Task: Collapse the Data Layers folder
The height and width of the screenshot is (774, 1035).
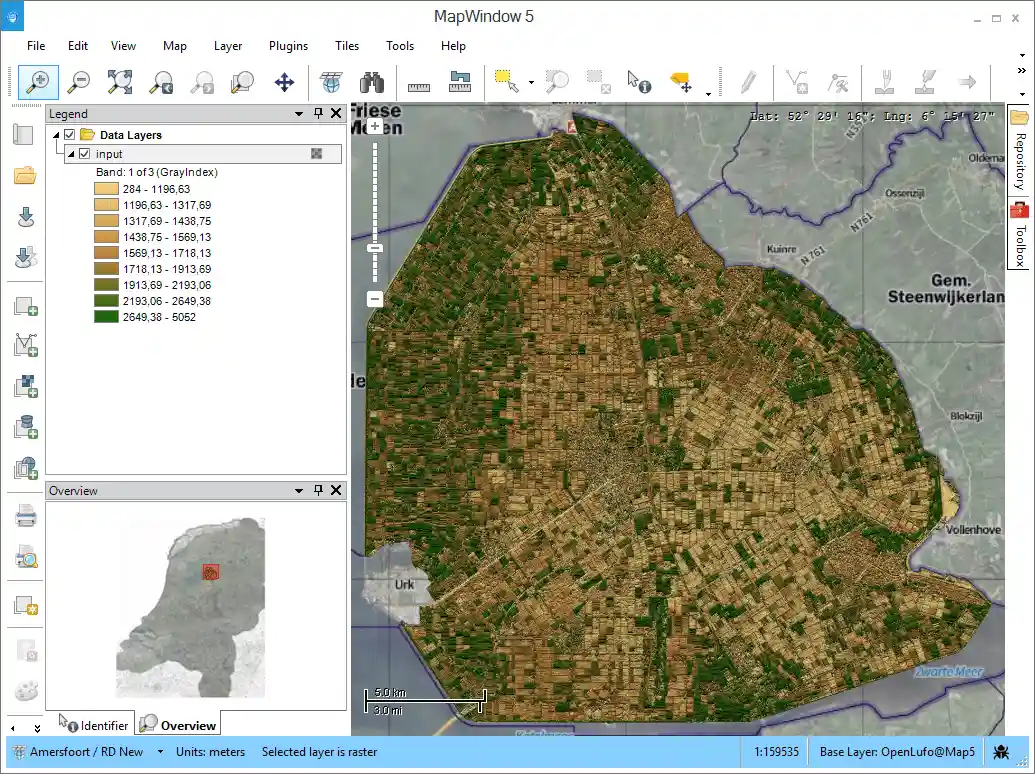Action: pyautogui.click(x=55, y=134)
